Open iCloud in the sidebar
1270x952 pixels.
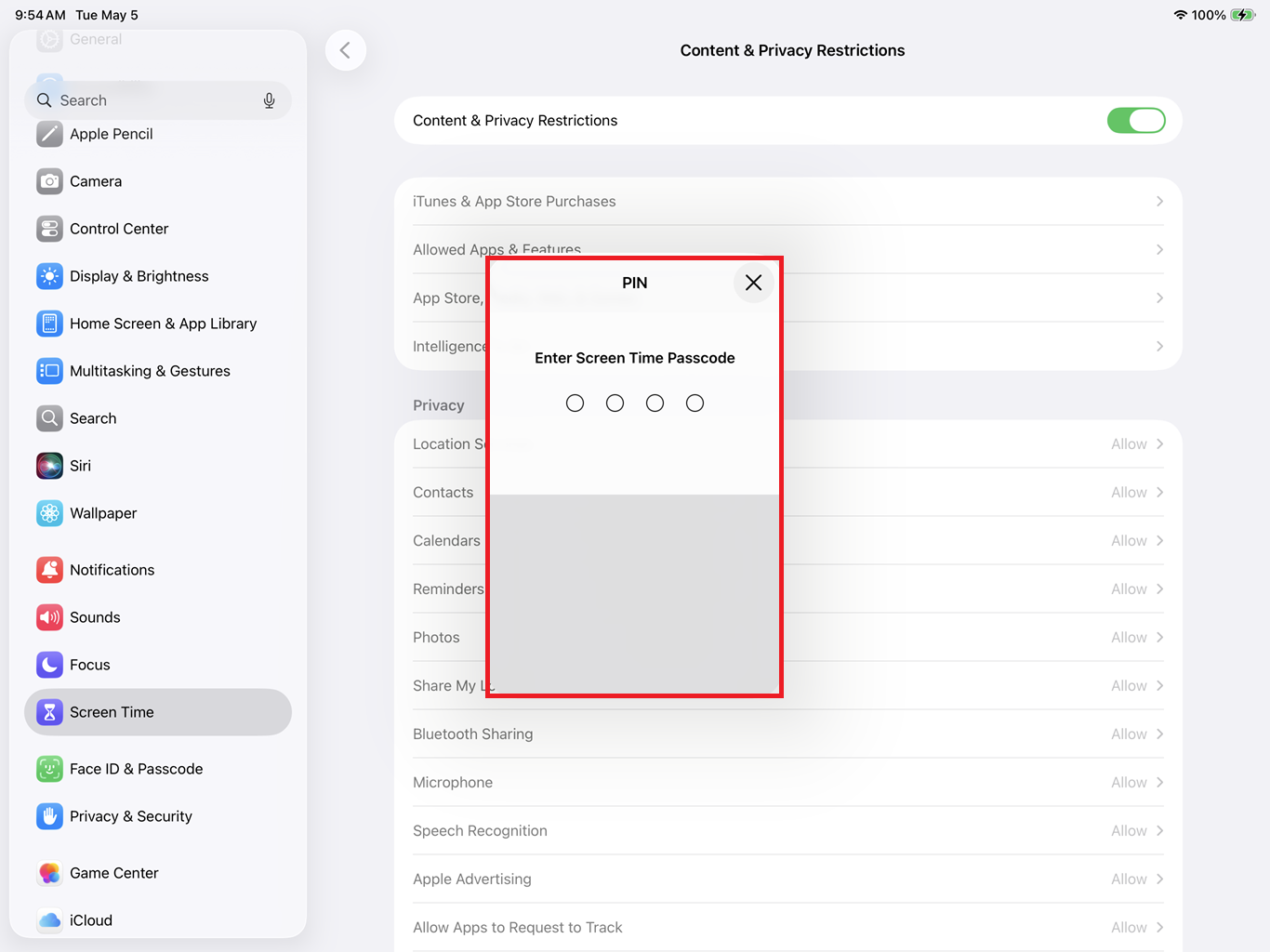coord(158,920)
